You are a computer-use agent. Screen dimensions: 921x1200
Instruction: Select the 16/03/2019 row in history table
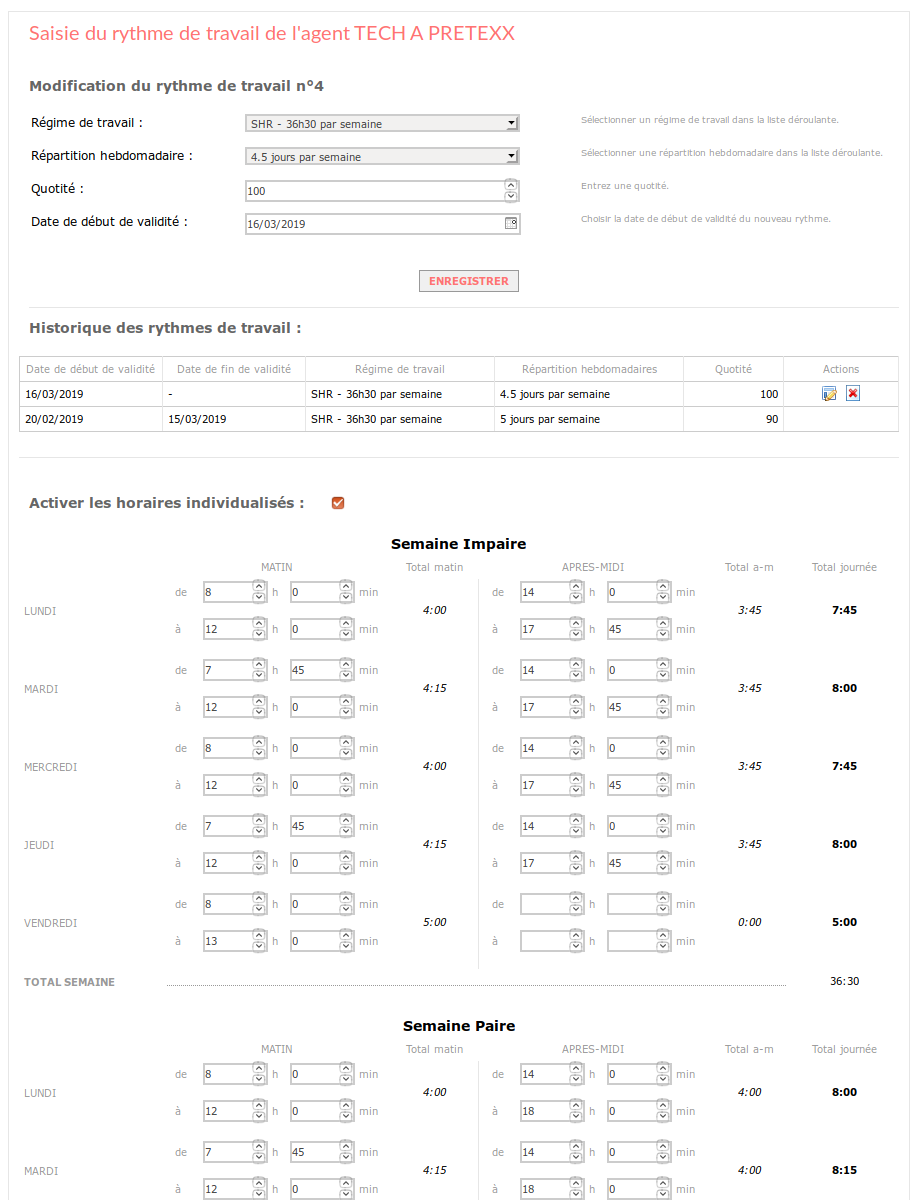click(459, 394)
